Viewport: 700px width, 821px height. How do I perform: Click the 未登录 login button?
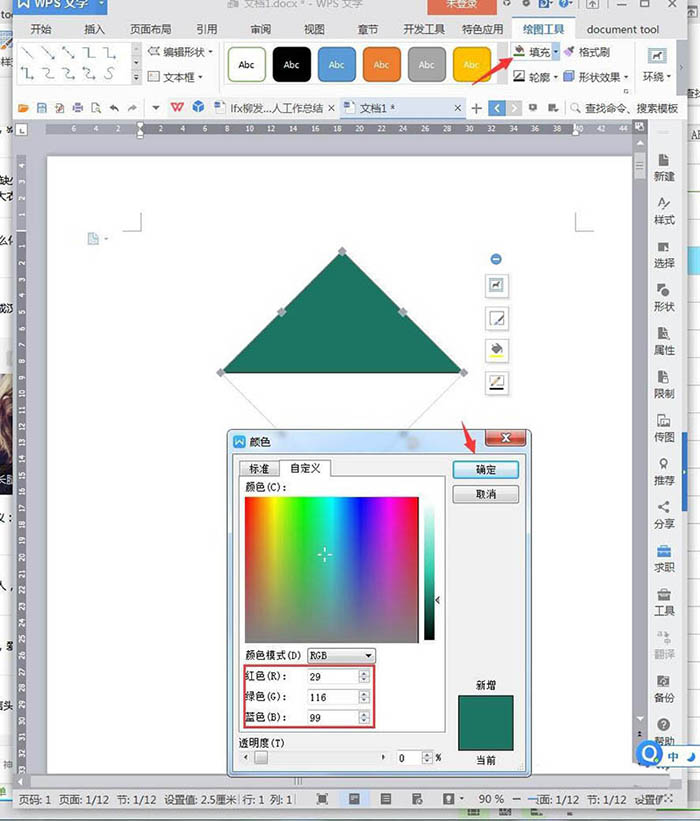(x=462, y=5)
